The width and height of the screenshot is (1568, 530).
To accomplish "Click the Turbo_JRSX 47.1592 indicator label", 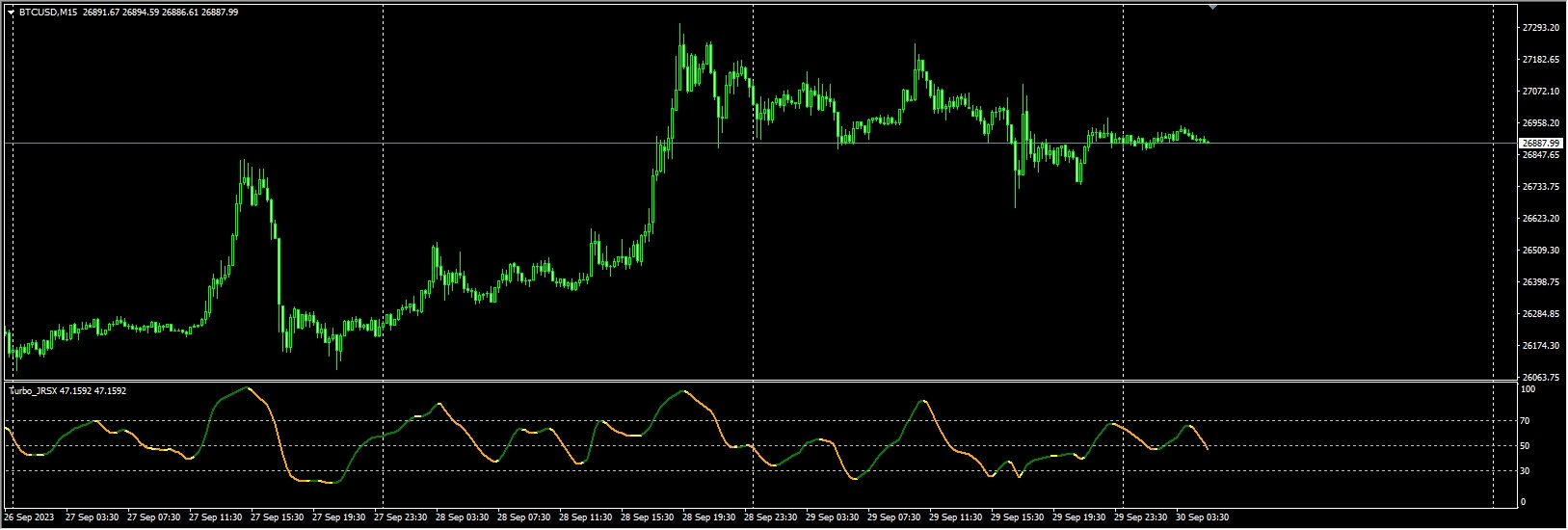I will pos(67,391).
